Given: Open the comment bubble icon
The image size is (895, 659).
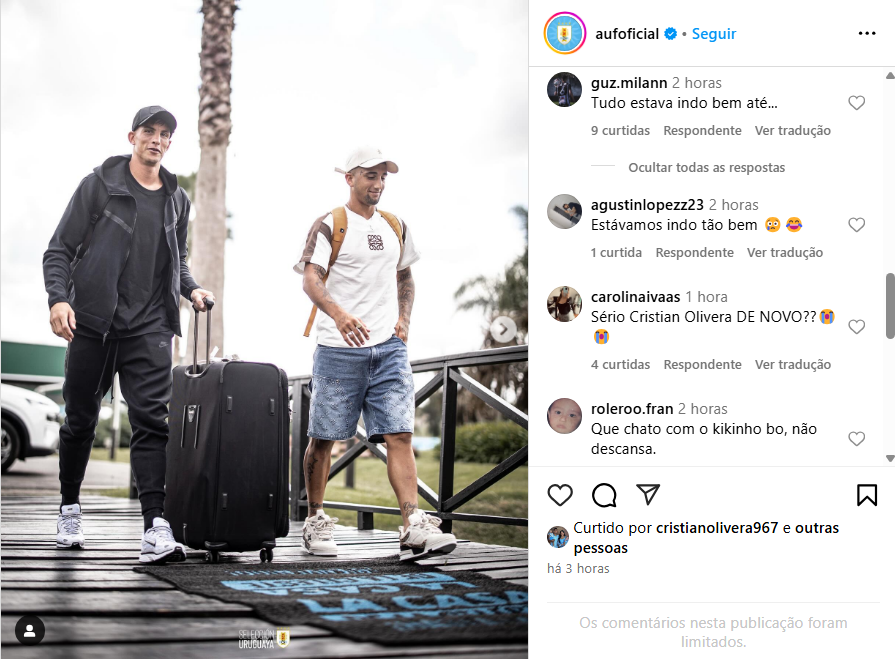Looking at the screenshot, I should pos(604,495).
